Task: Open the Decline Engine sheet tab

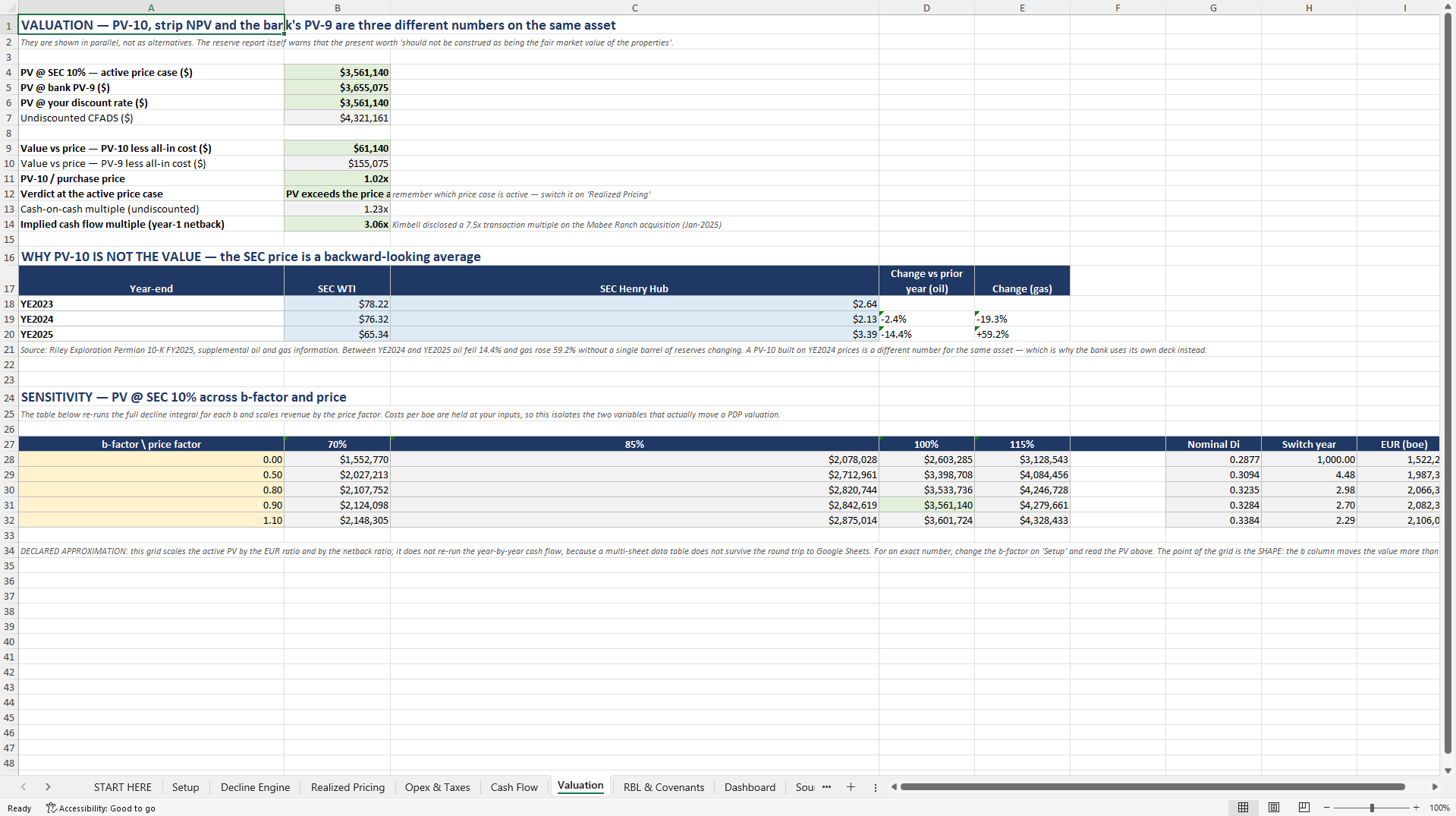Action: click(255, 787)
